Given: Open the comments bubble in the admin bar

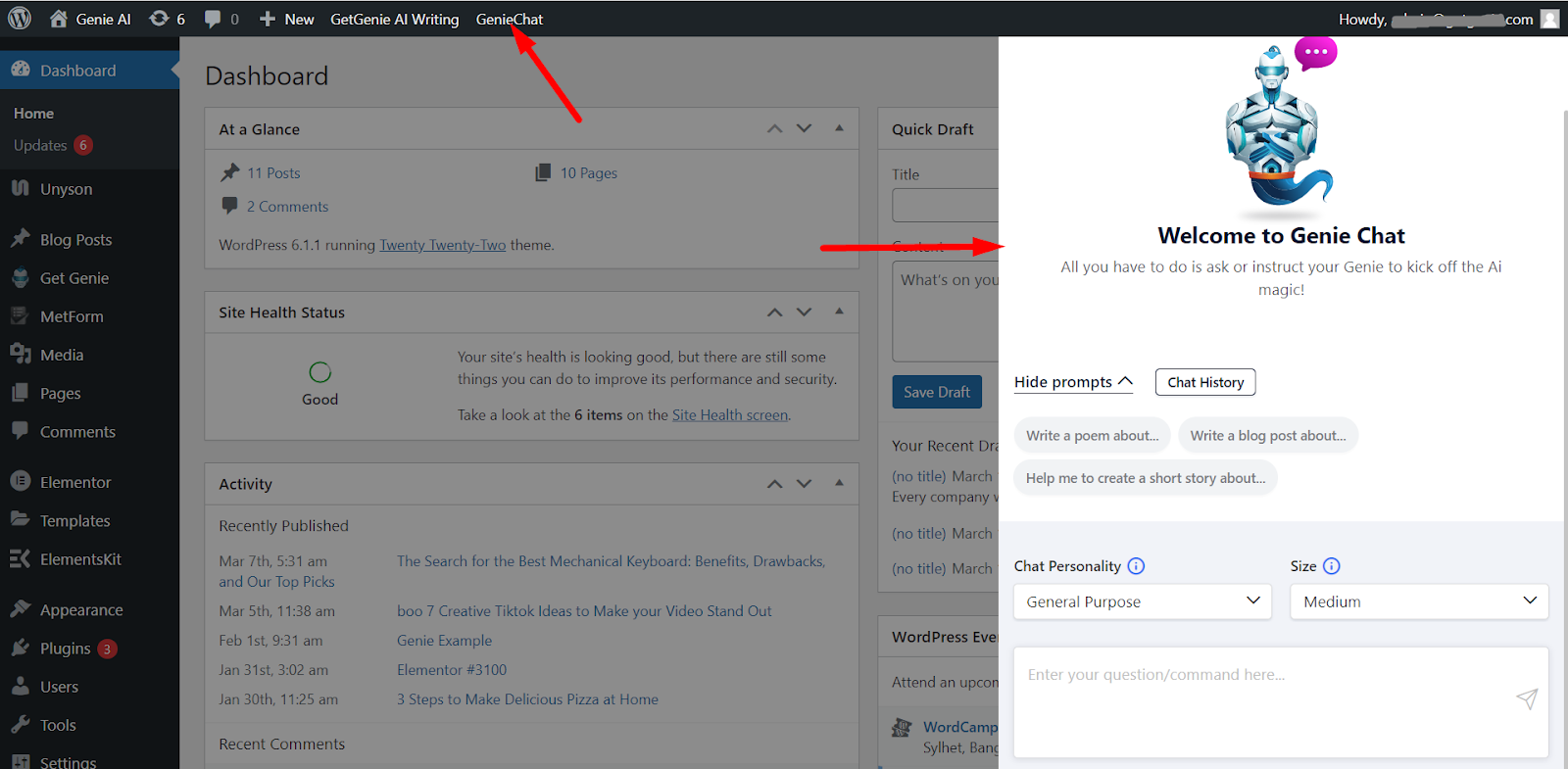Looking at the screenshot, I should coord(221,19).
